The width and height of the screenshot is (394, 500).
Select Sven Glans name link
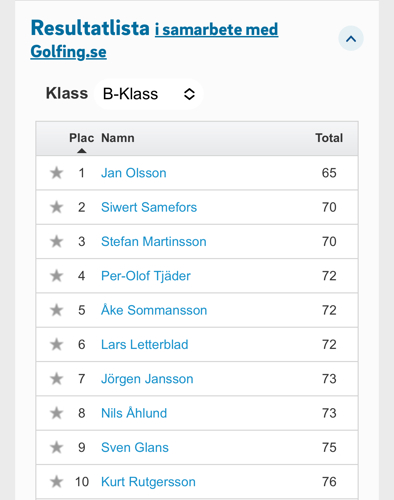point(135,448)
